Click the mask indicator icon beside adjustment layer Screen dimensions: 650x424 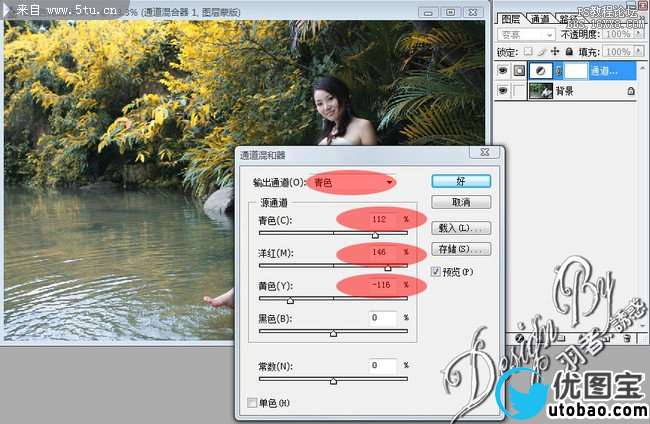coord(519,71)
